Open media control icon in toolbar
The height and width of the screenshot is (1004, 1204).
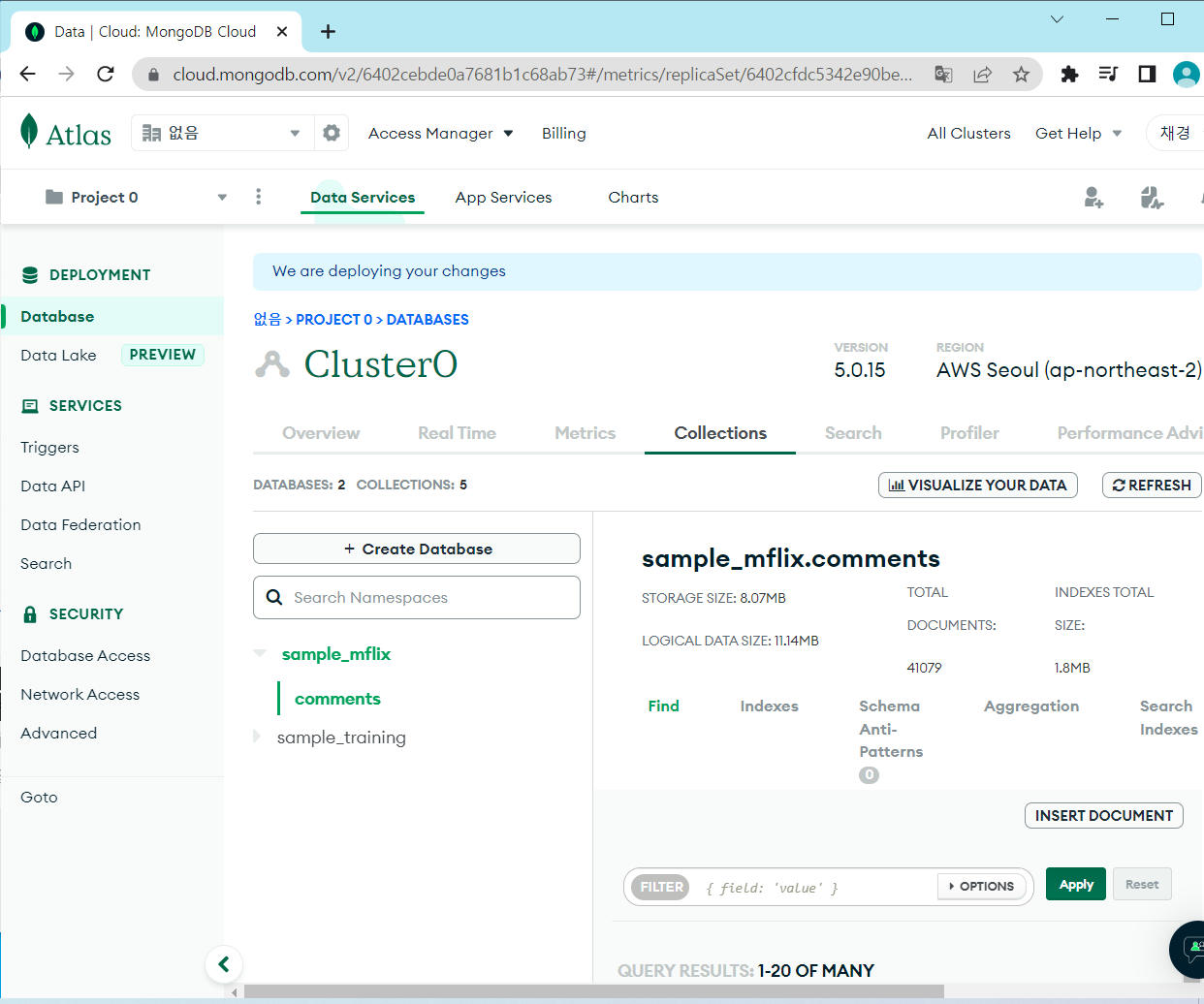(x=1108, y=75)
